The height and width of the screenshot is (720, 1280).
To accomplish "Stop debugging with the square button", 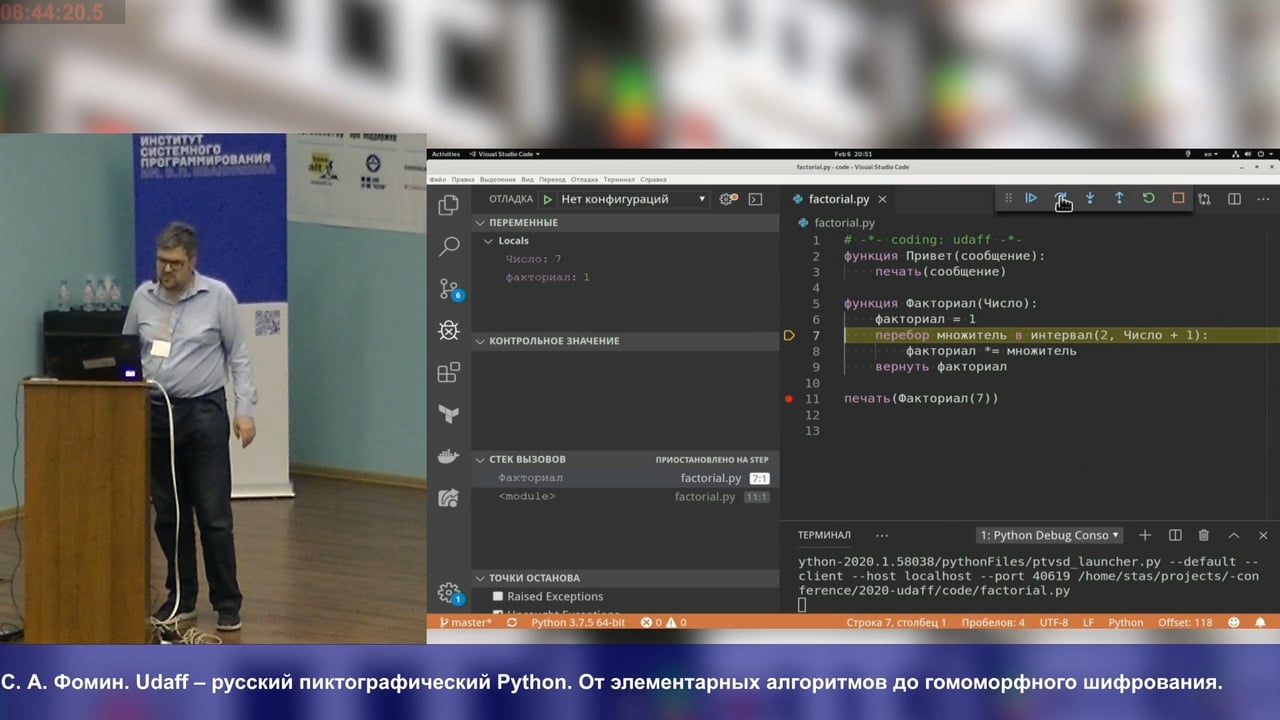I will tap(1178, 198).
